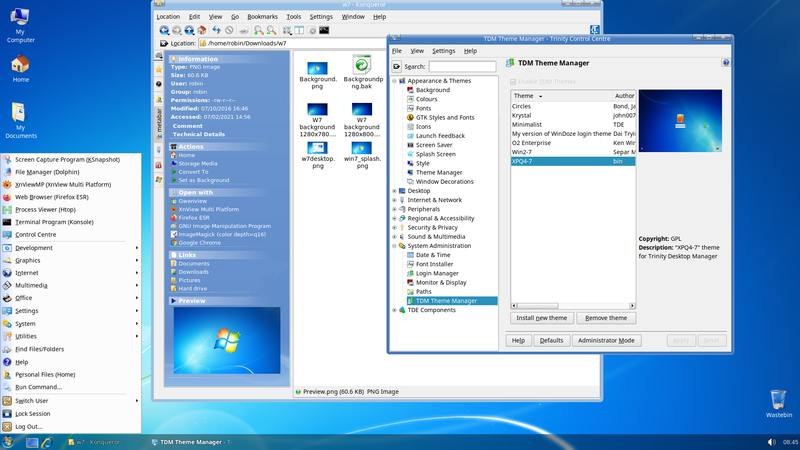800x450 pixels.
Task: Click the Reload icon in Konqueror toolbar
Action: coord(216,31)
